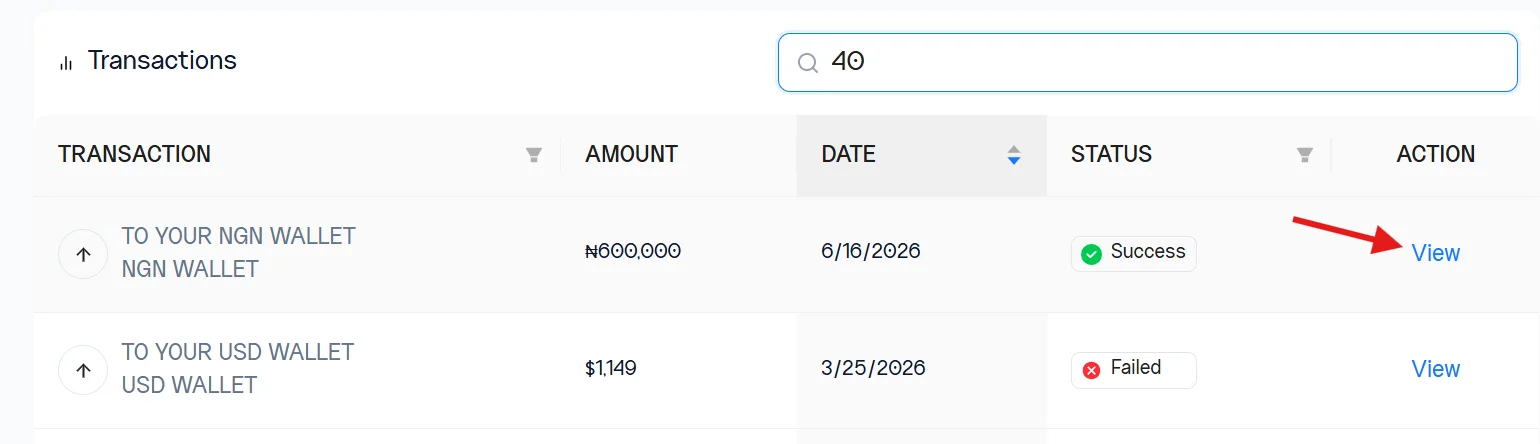Click the STATUS column header

1111,154
